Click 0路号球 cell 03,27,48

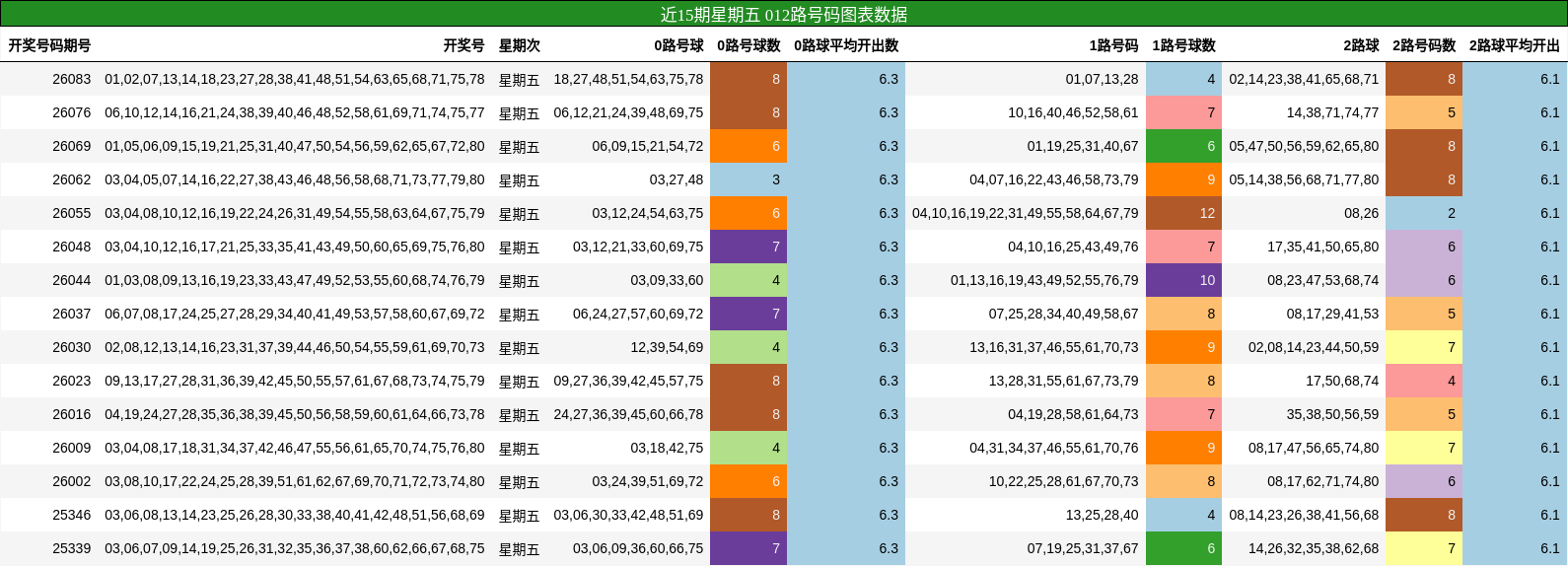[677, 179]
